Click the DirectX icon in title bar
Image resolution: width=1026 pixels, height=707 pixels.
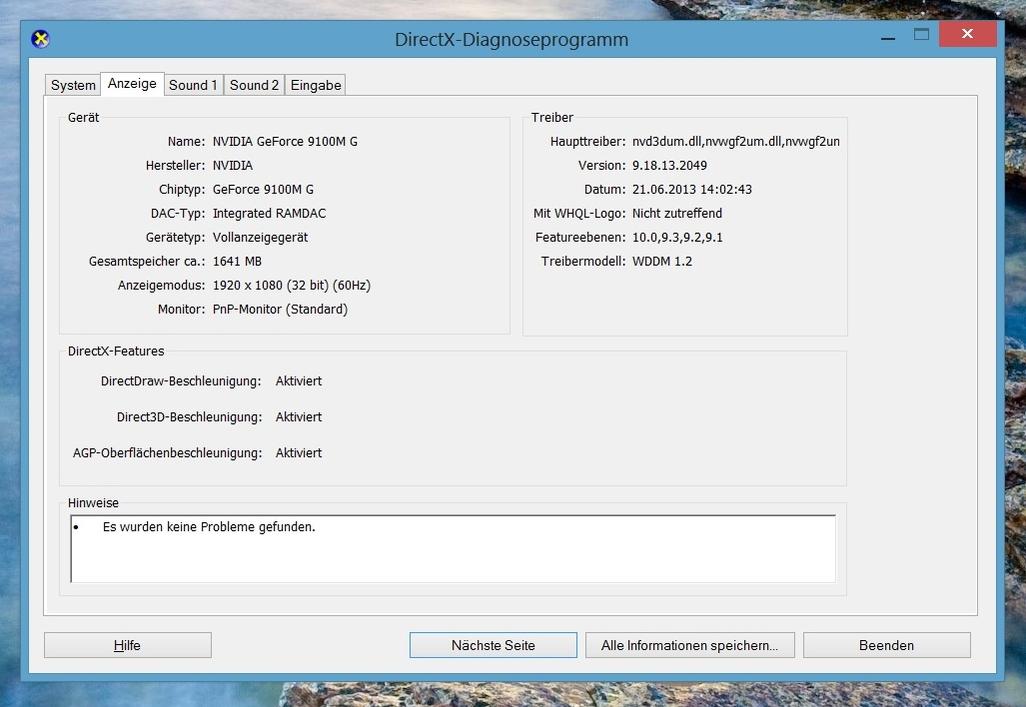point(40,39)
